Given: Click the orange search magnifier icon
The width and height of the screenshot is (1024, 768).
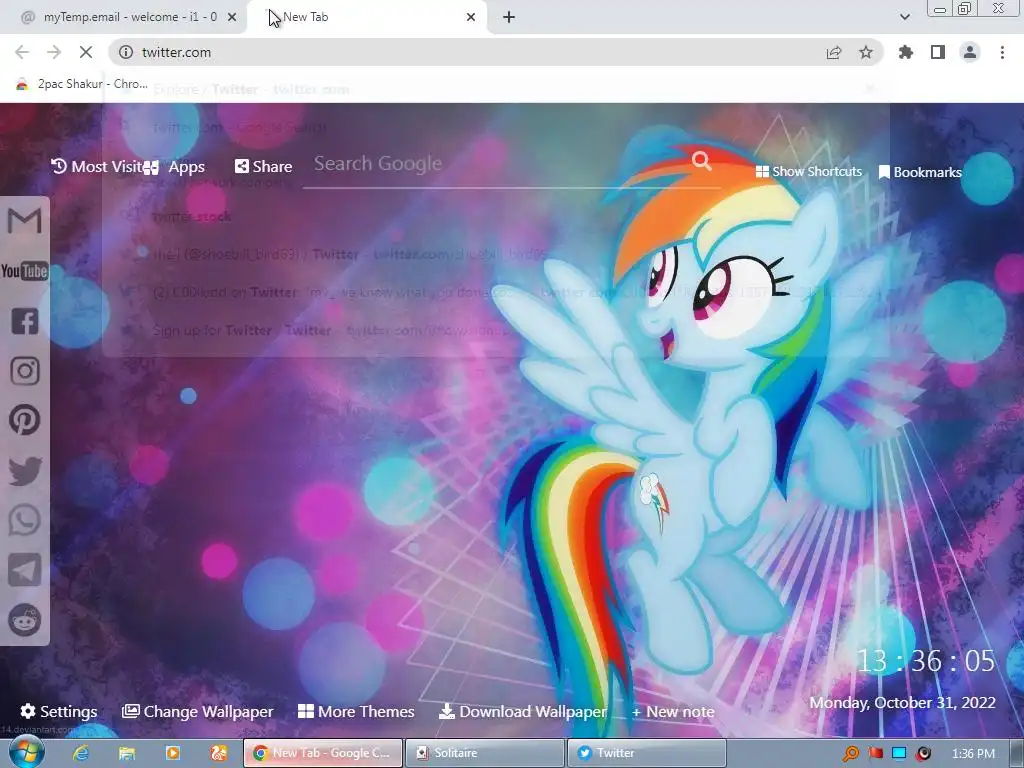Looking at the screenshot, I should (701, 161).
